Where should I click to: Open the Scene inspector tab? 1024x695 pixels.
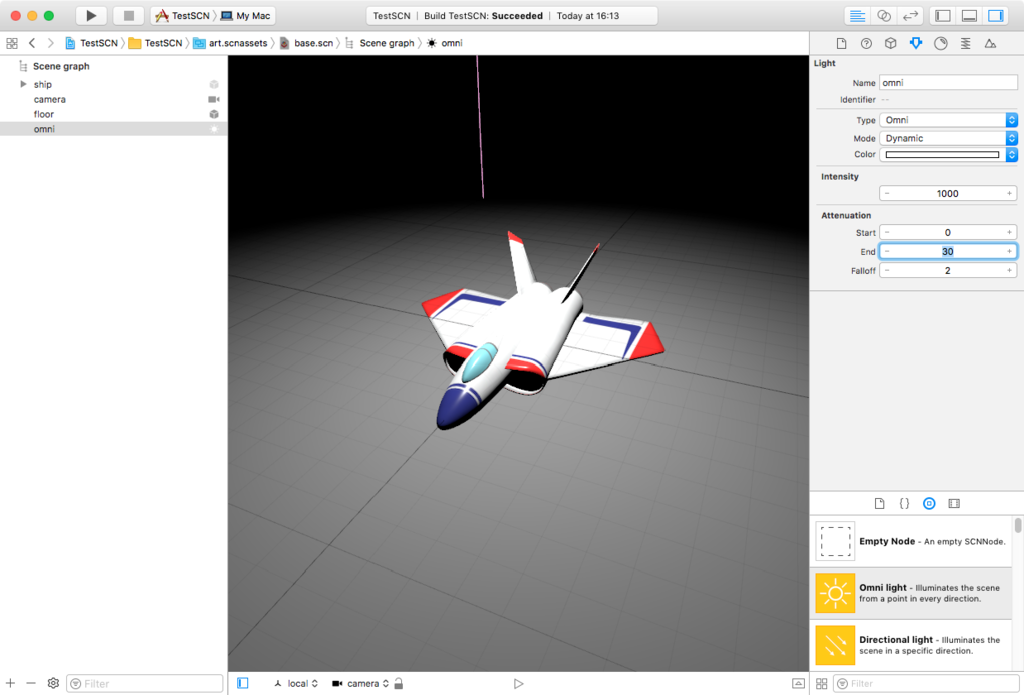tap(990, 43)
